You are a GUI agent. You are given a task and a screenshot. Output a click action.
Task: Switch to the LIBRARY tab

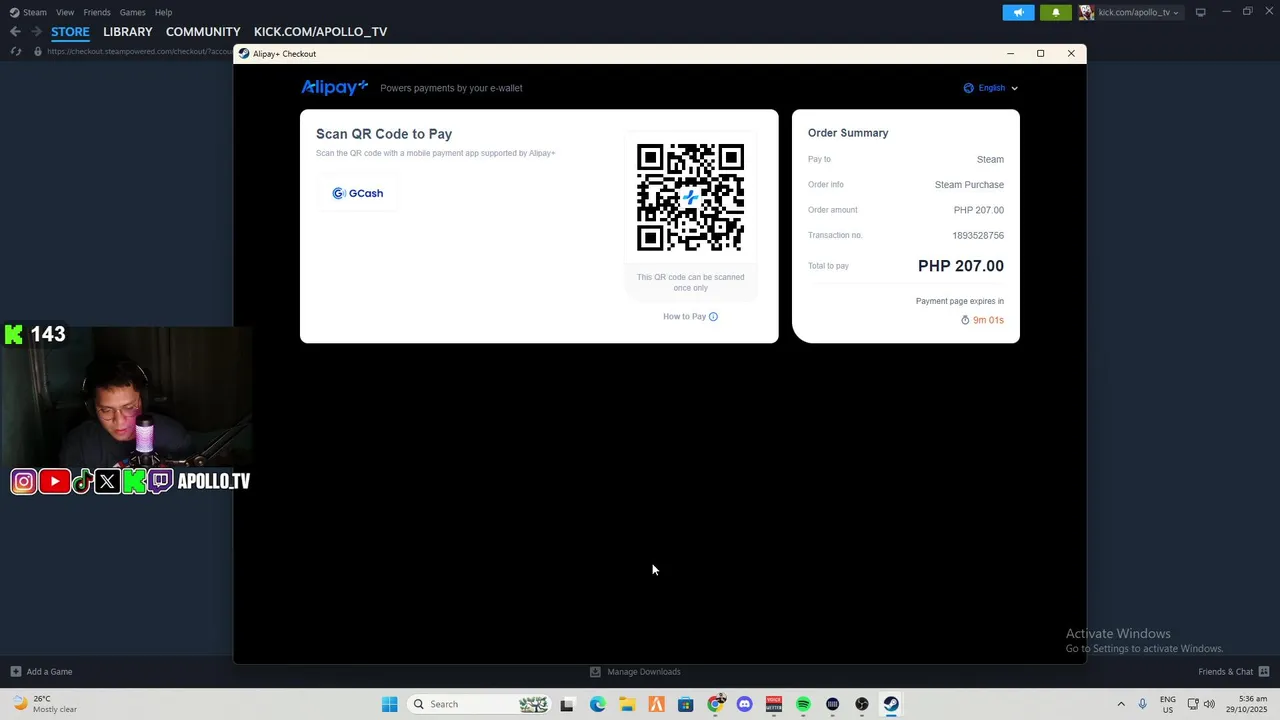click(x=128, y=31)
